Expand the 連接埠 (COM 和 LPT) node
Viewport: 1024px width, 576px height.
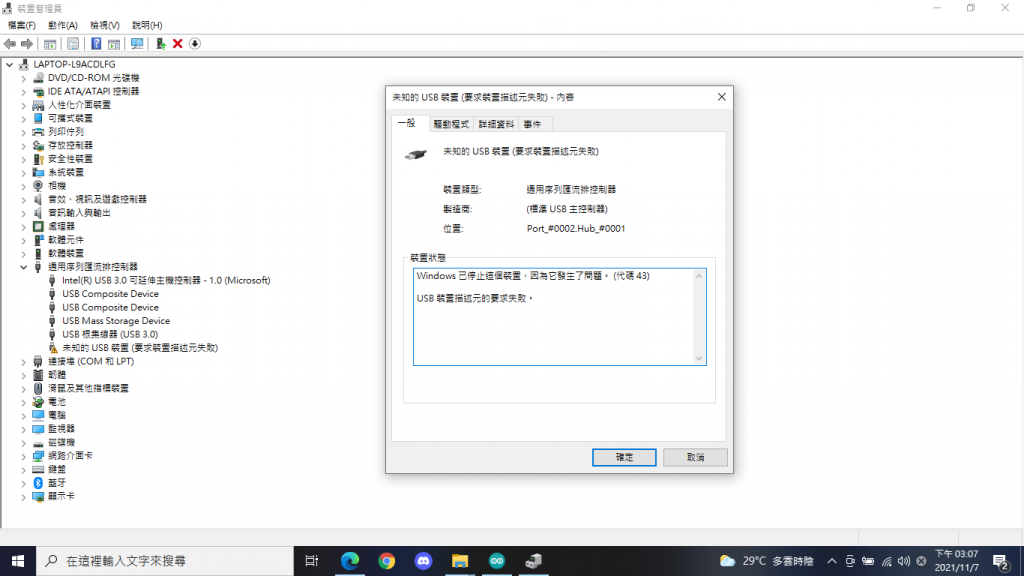tap(24, 361)
